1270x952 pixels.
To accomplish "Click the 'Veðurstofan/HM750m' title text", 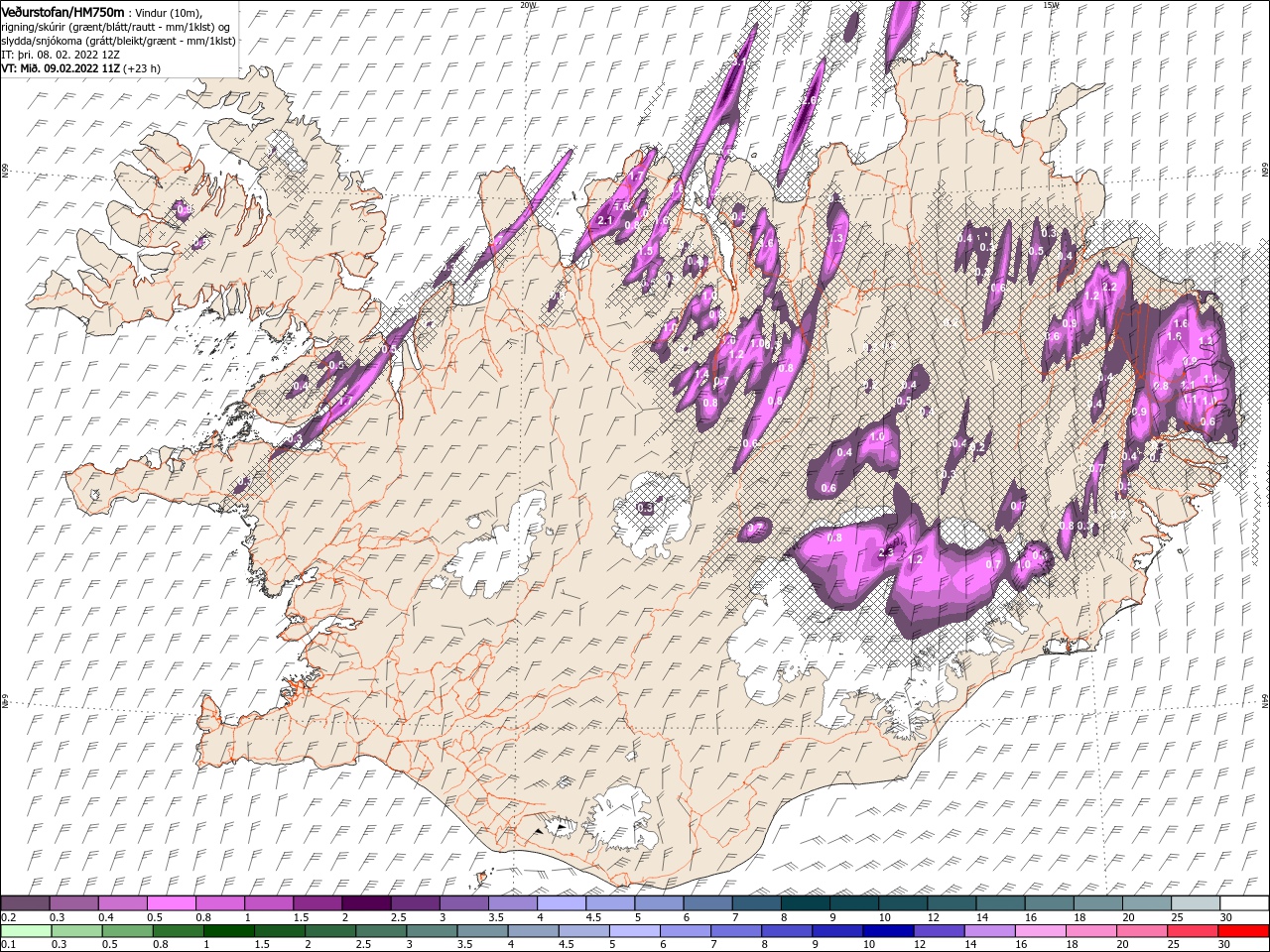I will point(63,11).
